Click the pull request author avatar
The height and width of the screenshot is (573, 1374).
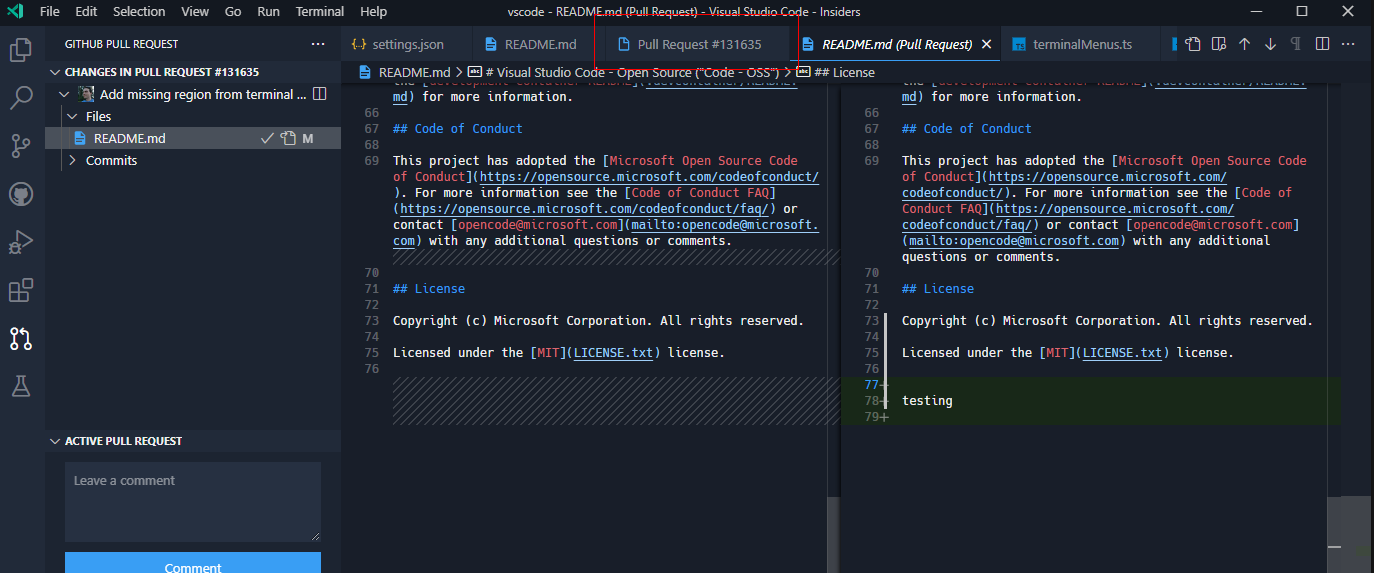coord(87,94)
